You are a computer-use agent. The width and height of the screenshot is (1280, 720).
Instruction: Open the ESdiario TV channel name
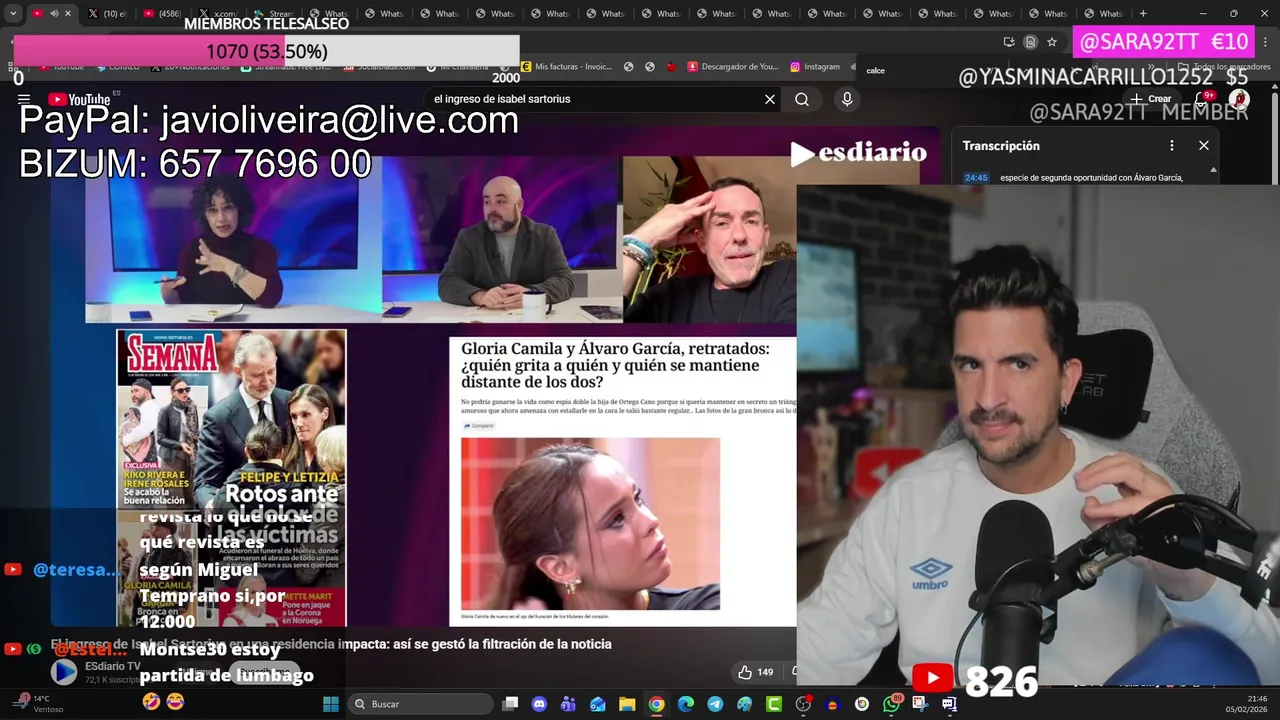[x=113, y=666]
